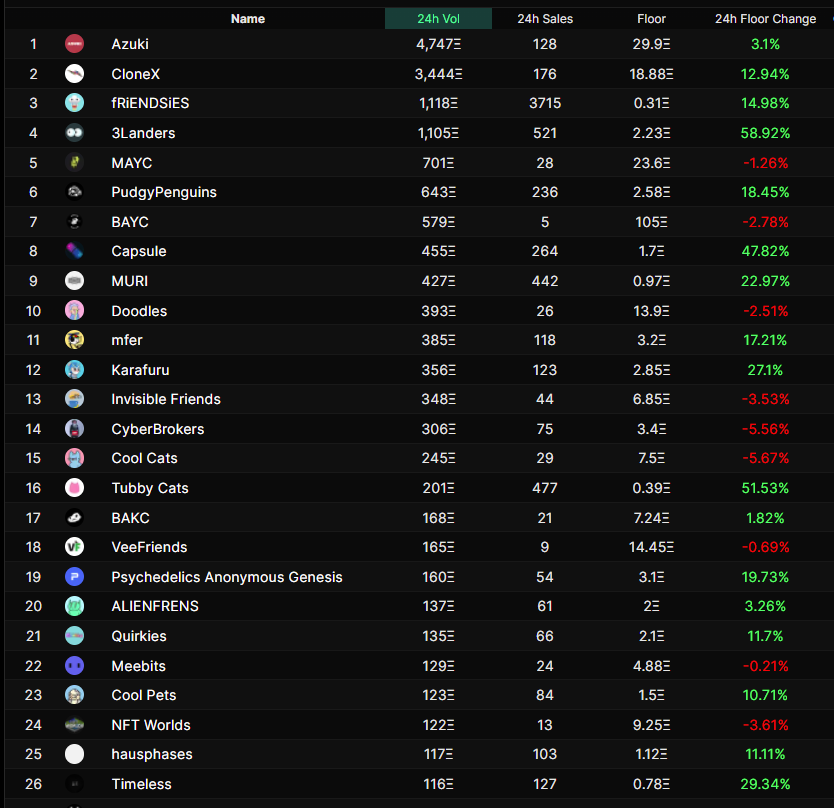Image resolution: width=834 pixels, height=808 pixels.
Task: Open the fRiENDSiES collection icon
Action: coord(74,103)
